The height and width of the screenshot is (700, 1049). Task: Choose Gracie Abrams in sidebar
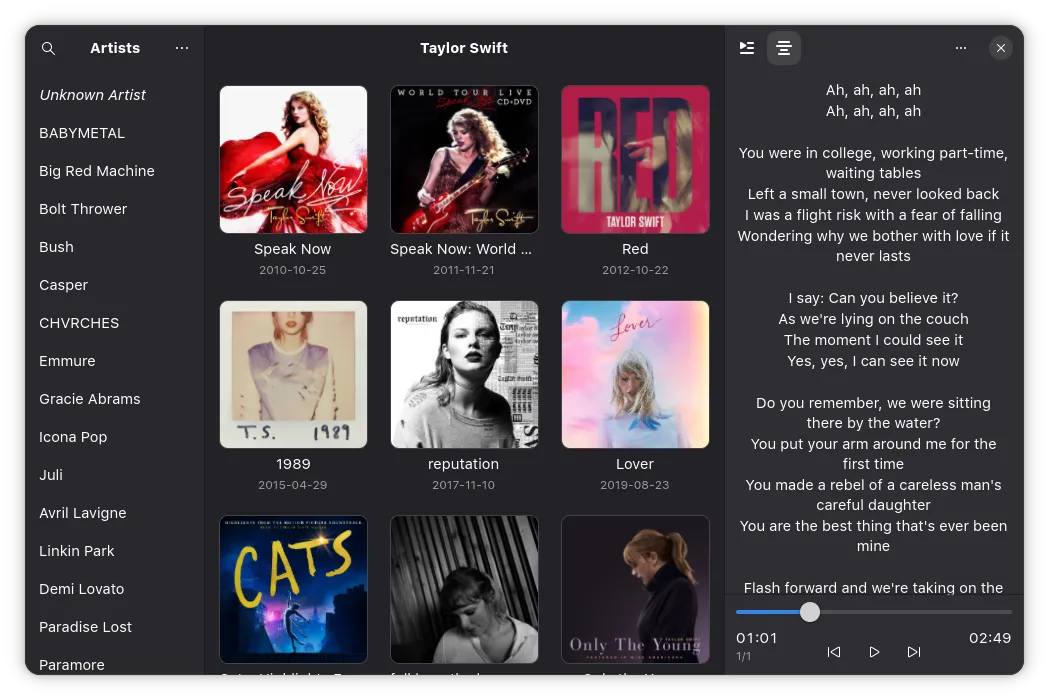tap(90, 399)
